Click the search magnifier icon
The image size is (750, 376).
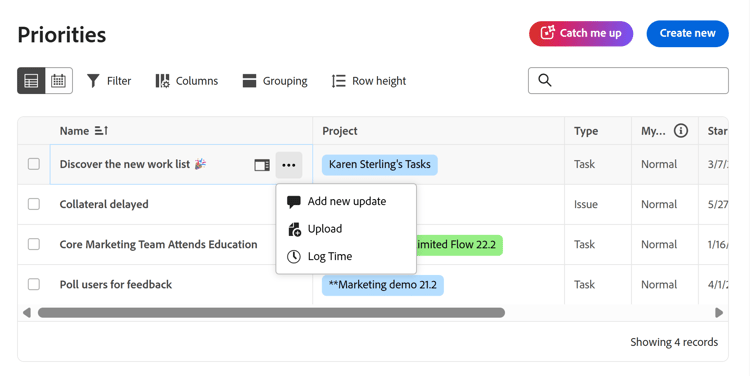click(x=545, y=80)
